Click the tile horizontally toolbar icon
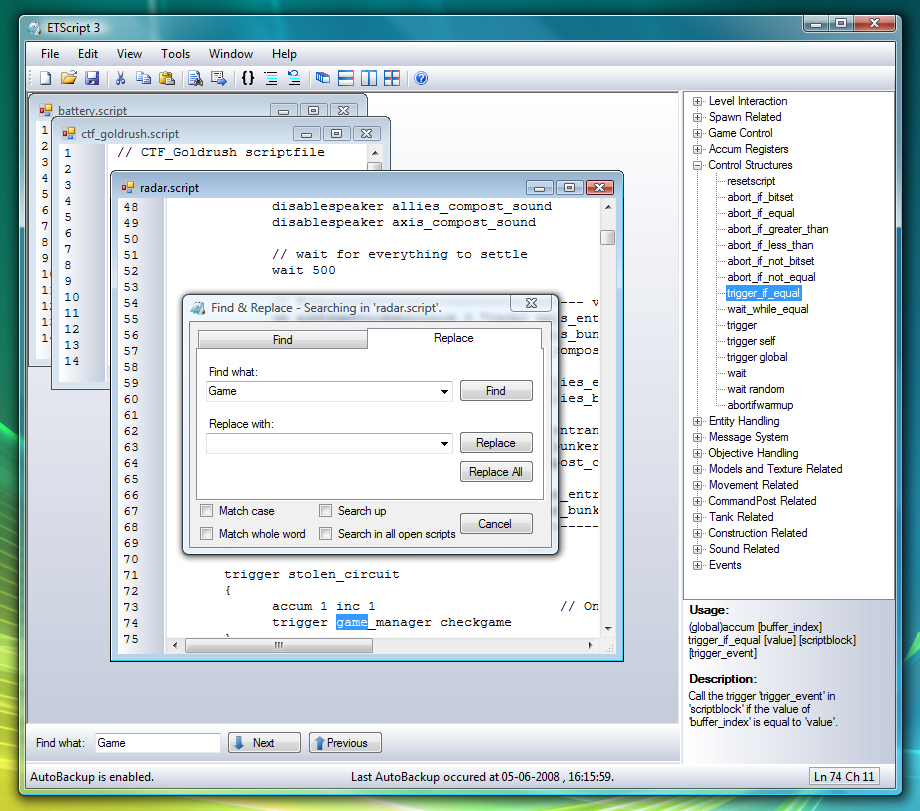The width and height of the screenshot is (920, 811). coord(346,78)
